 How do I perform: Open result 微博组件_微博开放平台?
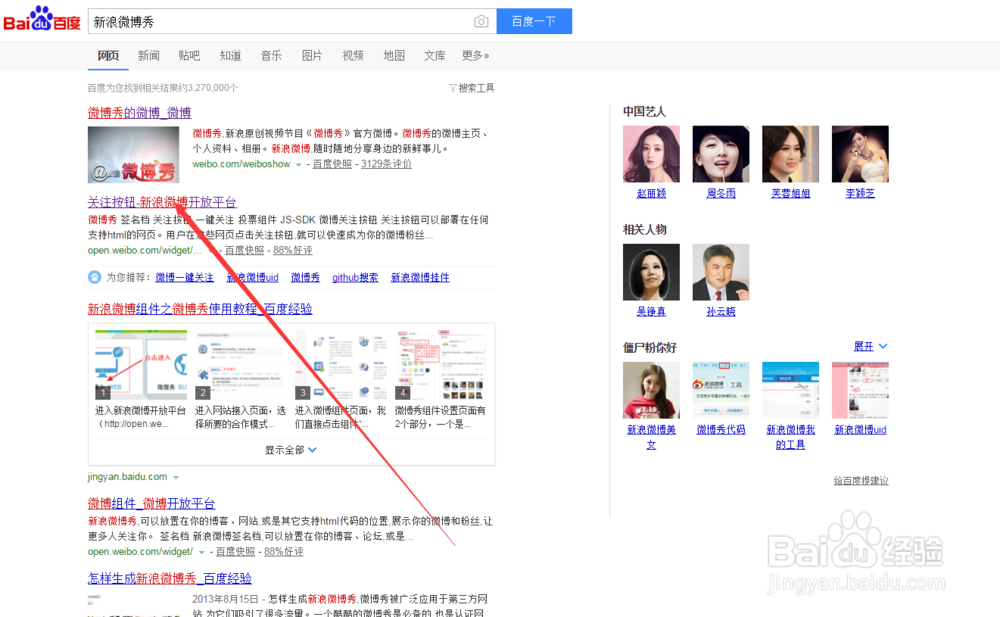[151, 503]
